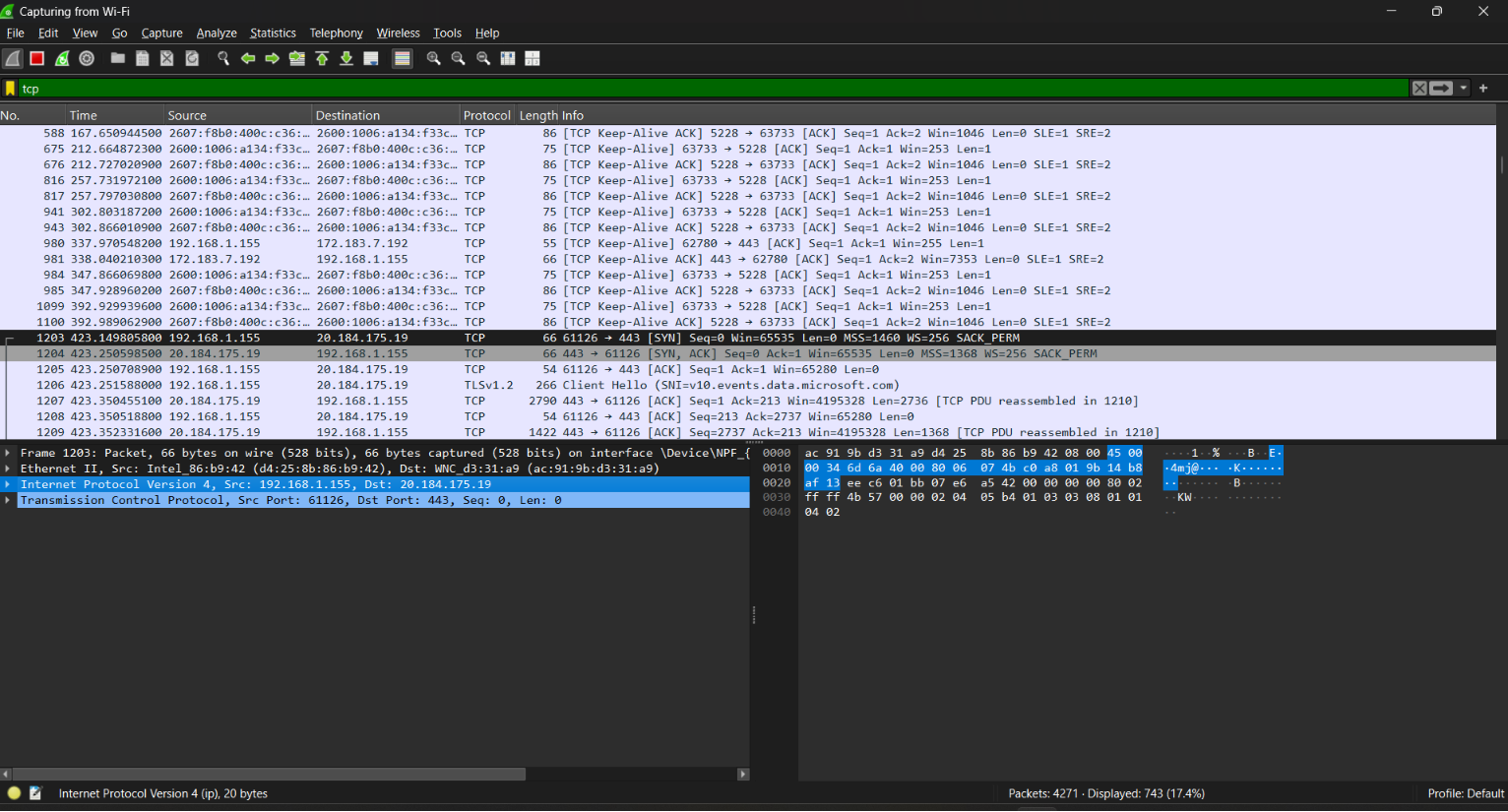Open Capture options gear icon
1508x812 pixels.
87,59
